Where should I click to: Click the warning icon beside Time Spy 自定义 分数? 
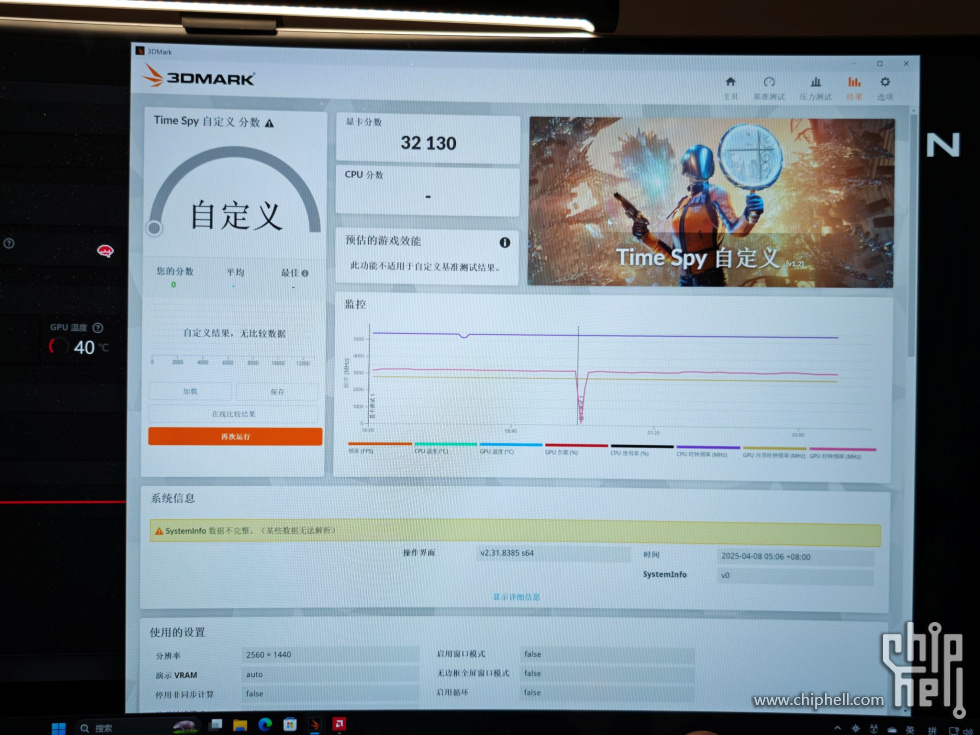pos(269,123)
